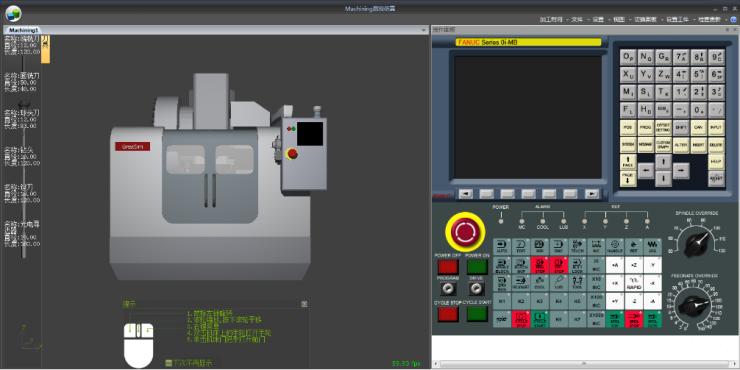Select EDIT mode on machine panel
The height and width of the screenshot is (370, 740).
[x=521, y=246]
